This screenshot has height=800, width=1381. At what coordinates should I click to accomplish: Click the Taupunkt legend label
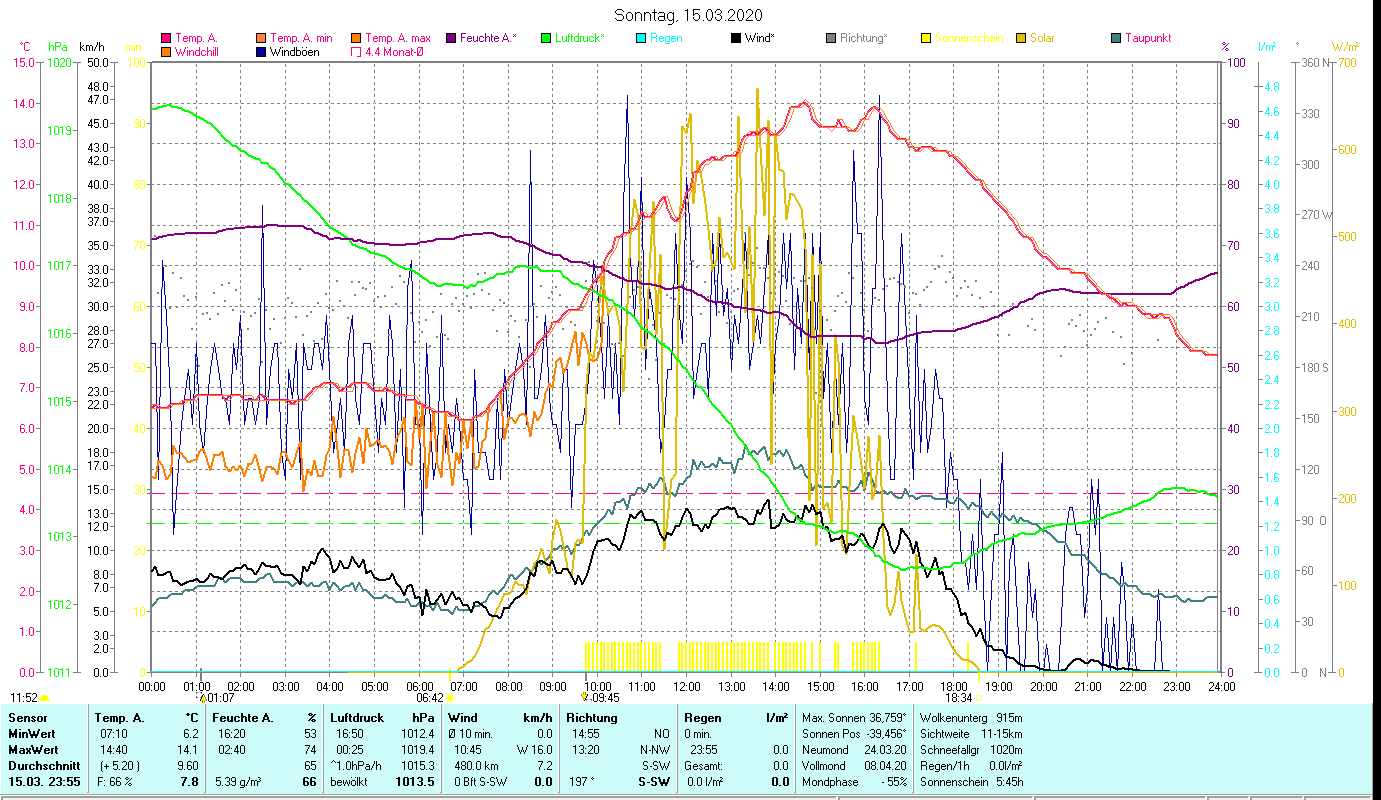pyautogui.click(x=1147, y=38)
